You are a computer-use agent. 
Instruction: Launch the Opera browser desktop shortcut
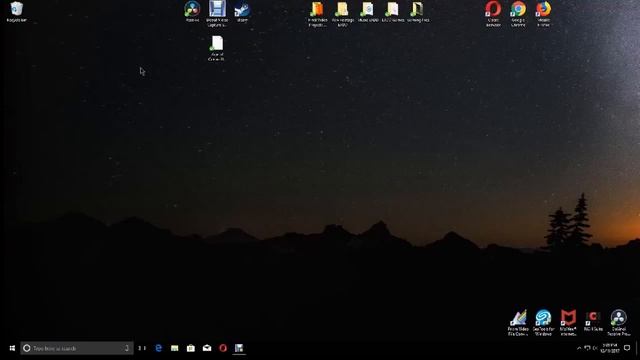point(493,14)
